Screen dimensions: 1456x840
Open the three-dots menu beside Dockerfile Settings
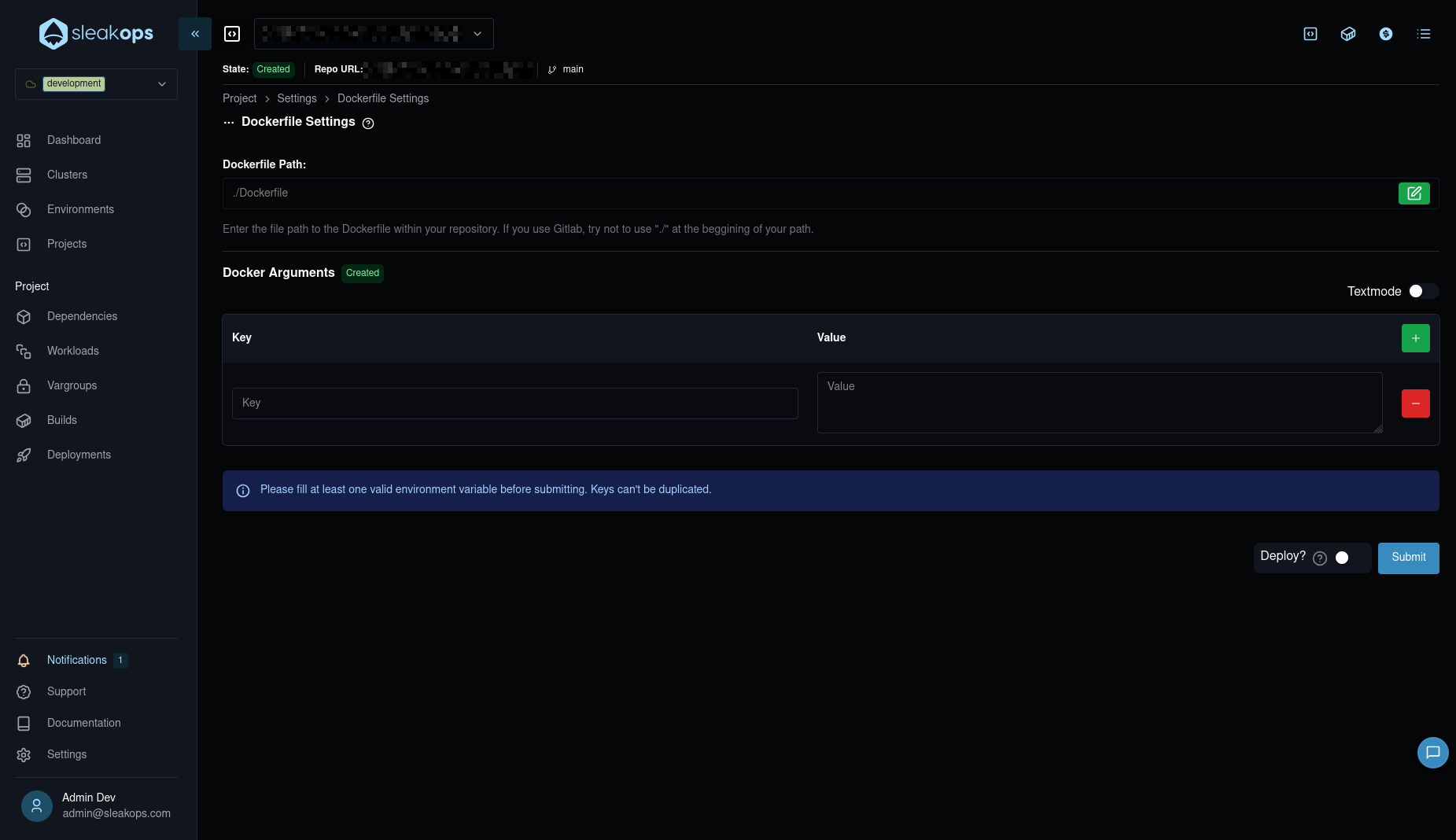[229, 123]
